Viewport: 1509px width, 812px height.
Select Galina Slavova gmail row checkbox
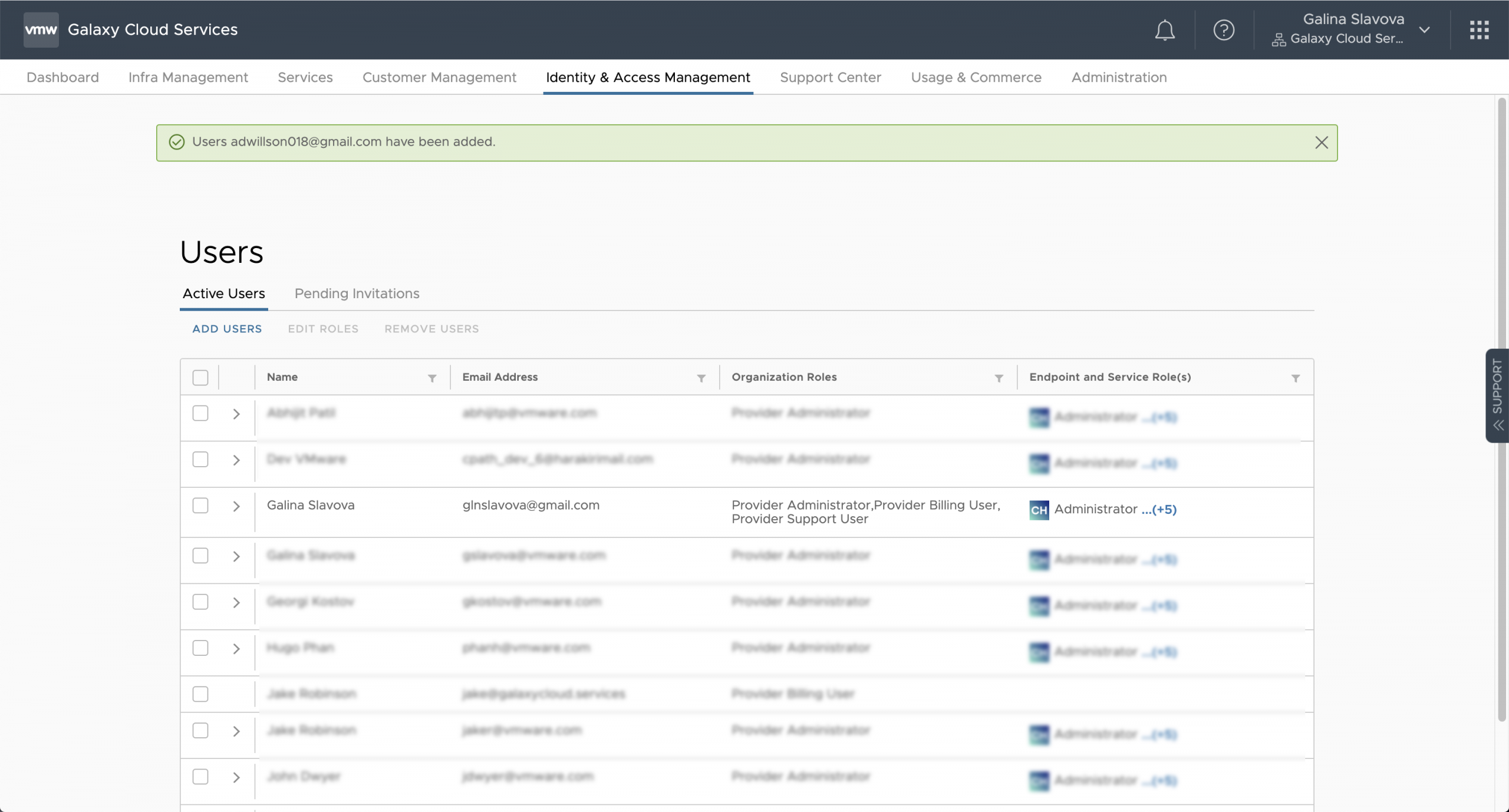coord(200,506)
